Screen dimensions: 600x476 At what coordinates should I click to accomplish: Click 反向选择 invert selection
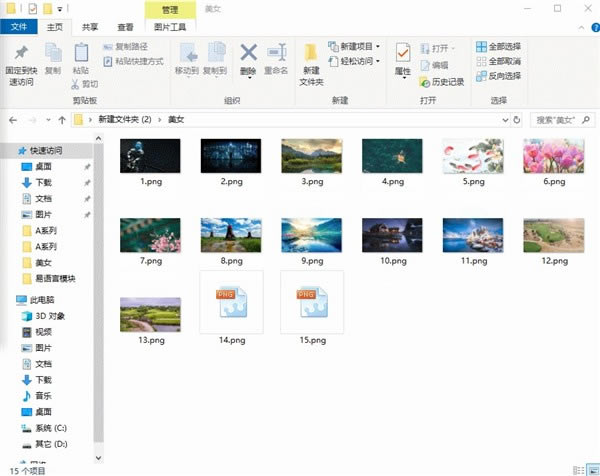(498, 76)
